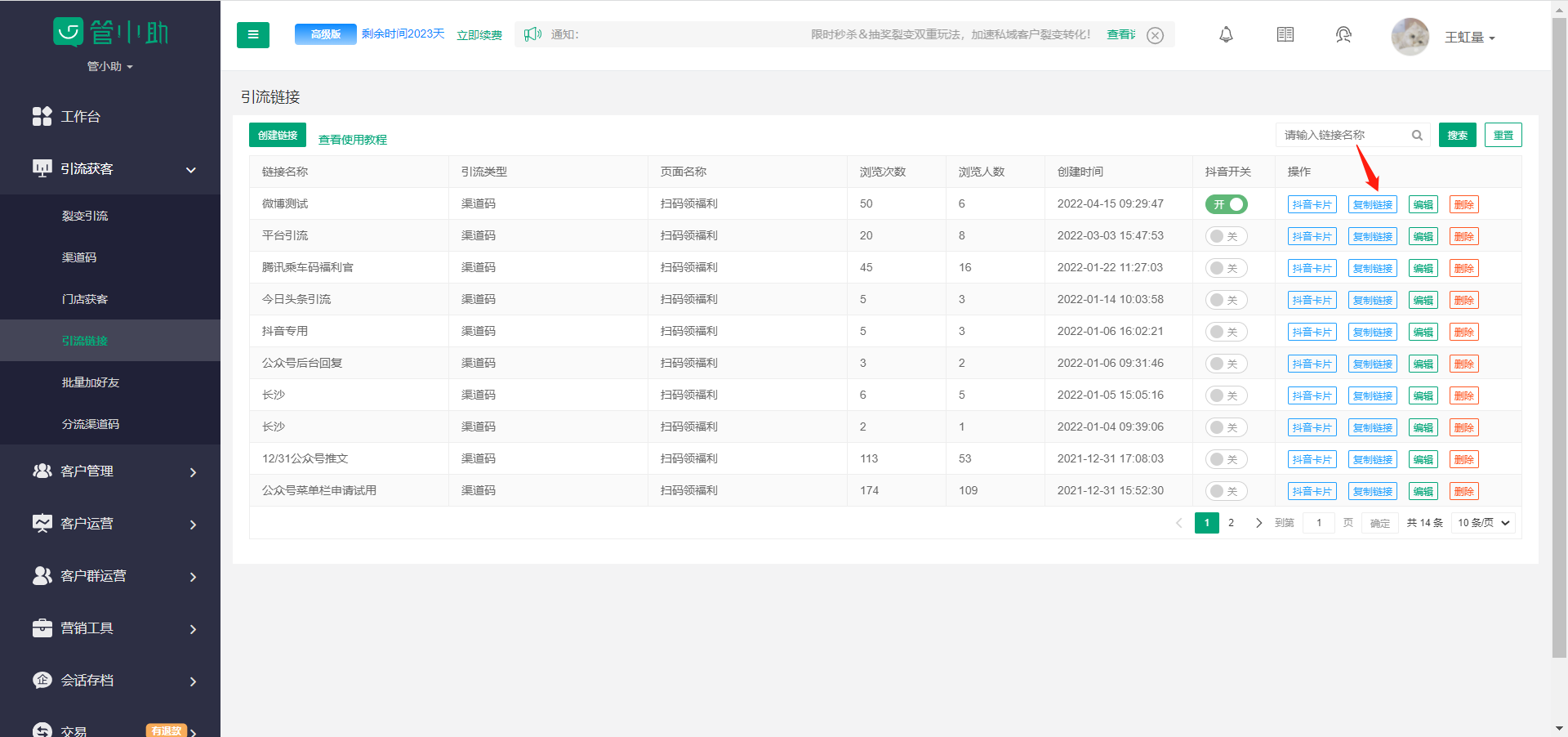
Task: Enable 抖音开关 for 公众号后台回复
Action: (1227, 364)
